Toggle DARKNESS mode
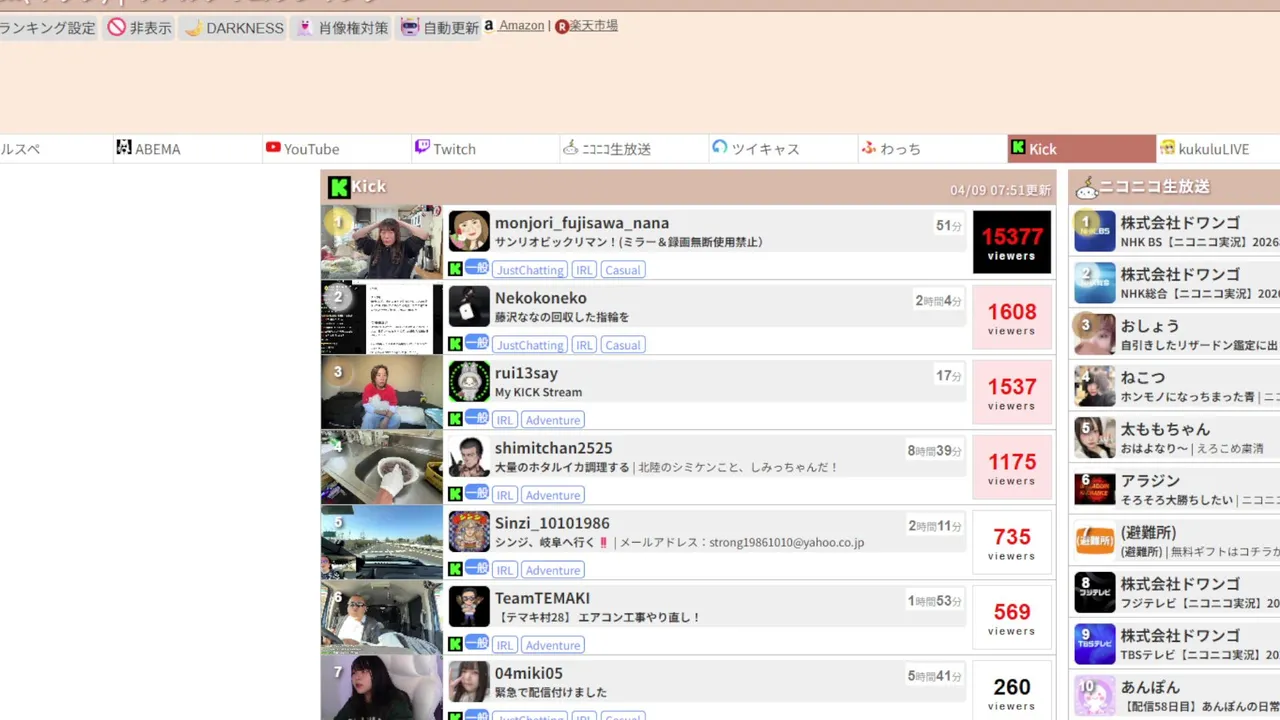 point(233,28)
